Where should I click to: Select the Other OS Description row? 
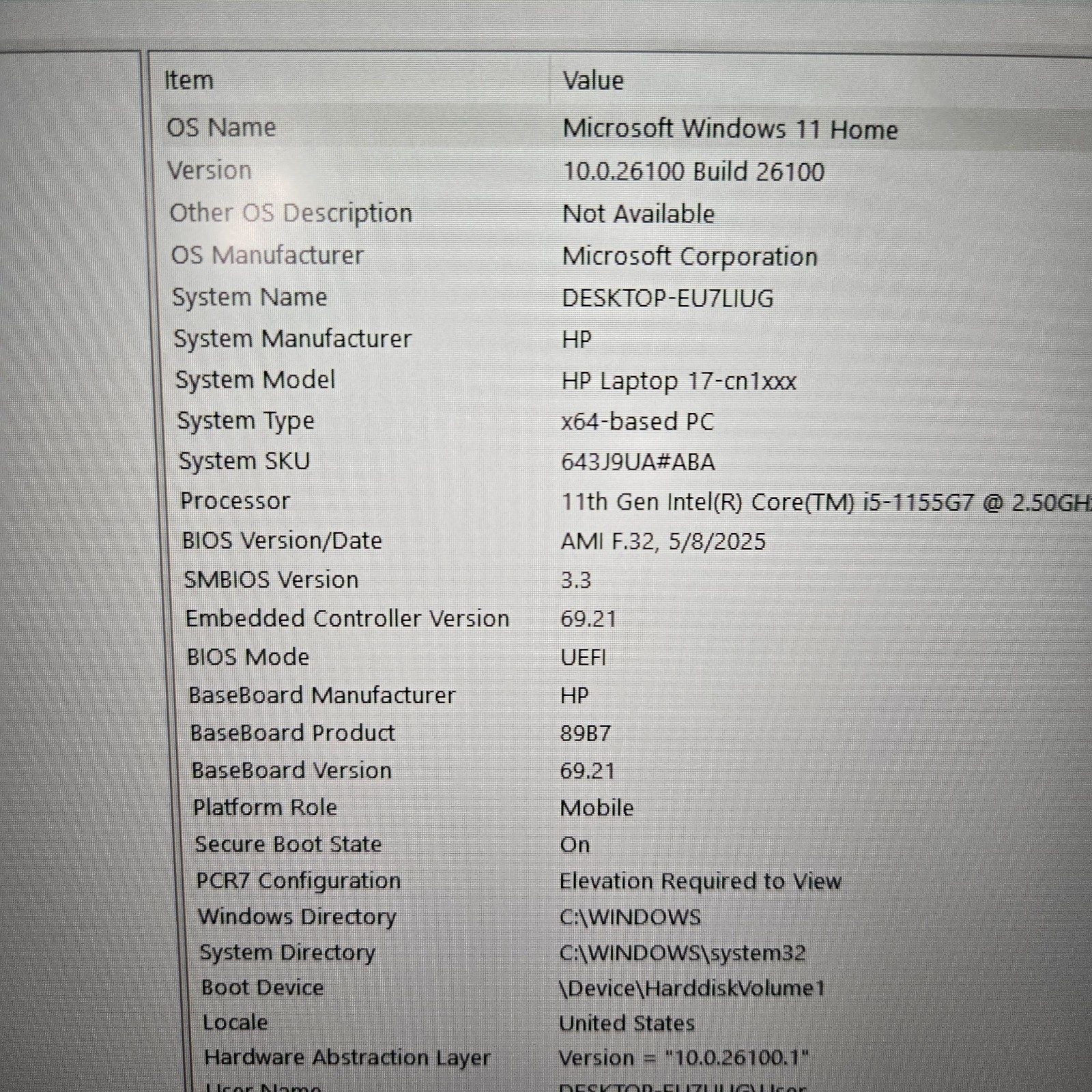[x=291, y=213]
